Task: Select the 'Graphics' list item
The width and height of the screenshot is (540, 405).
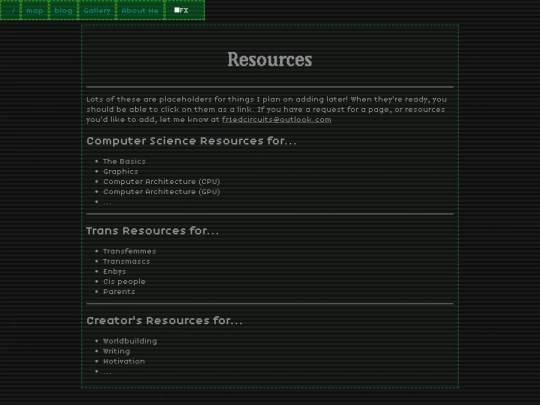Action: (121, 172)
